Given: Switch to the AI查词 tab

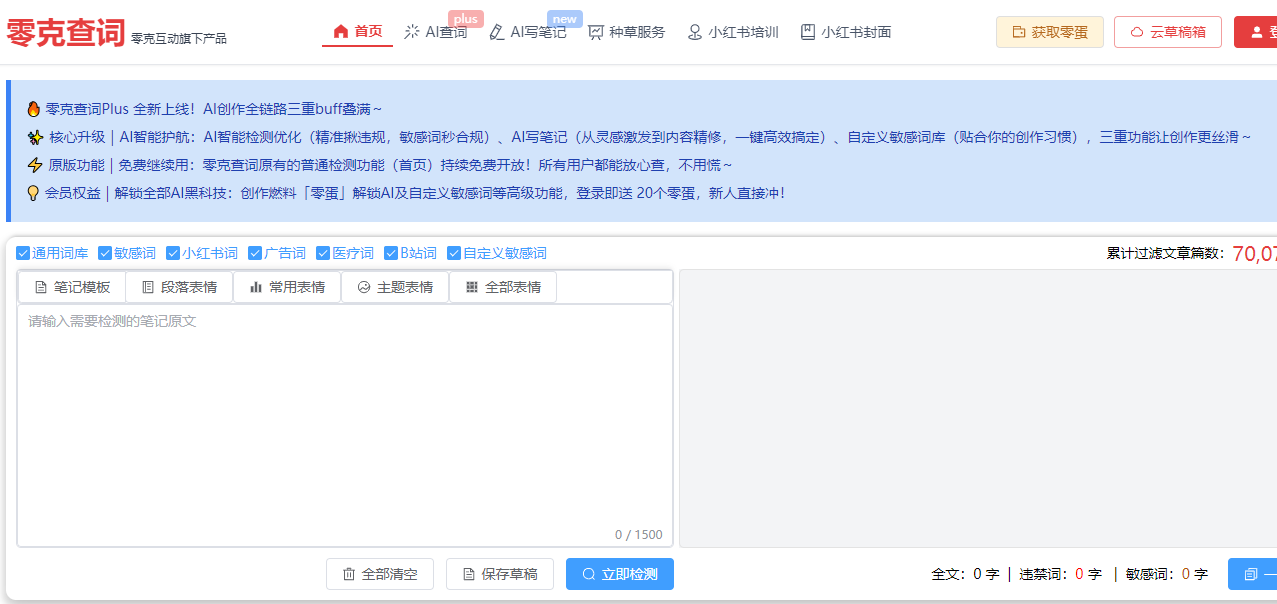Looking at the screenshot, I should pyautogui.click(x=435, y=31).
